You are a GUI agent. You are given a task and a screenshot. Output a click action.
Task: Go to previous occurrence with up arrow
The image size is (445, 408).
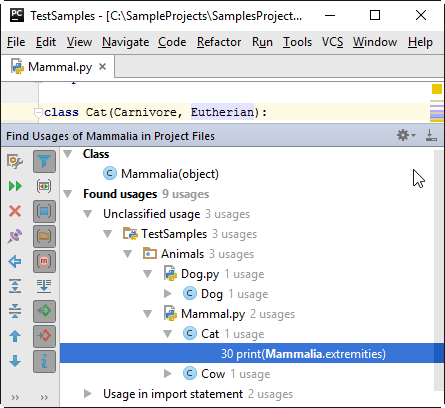tap(15, 336)
